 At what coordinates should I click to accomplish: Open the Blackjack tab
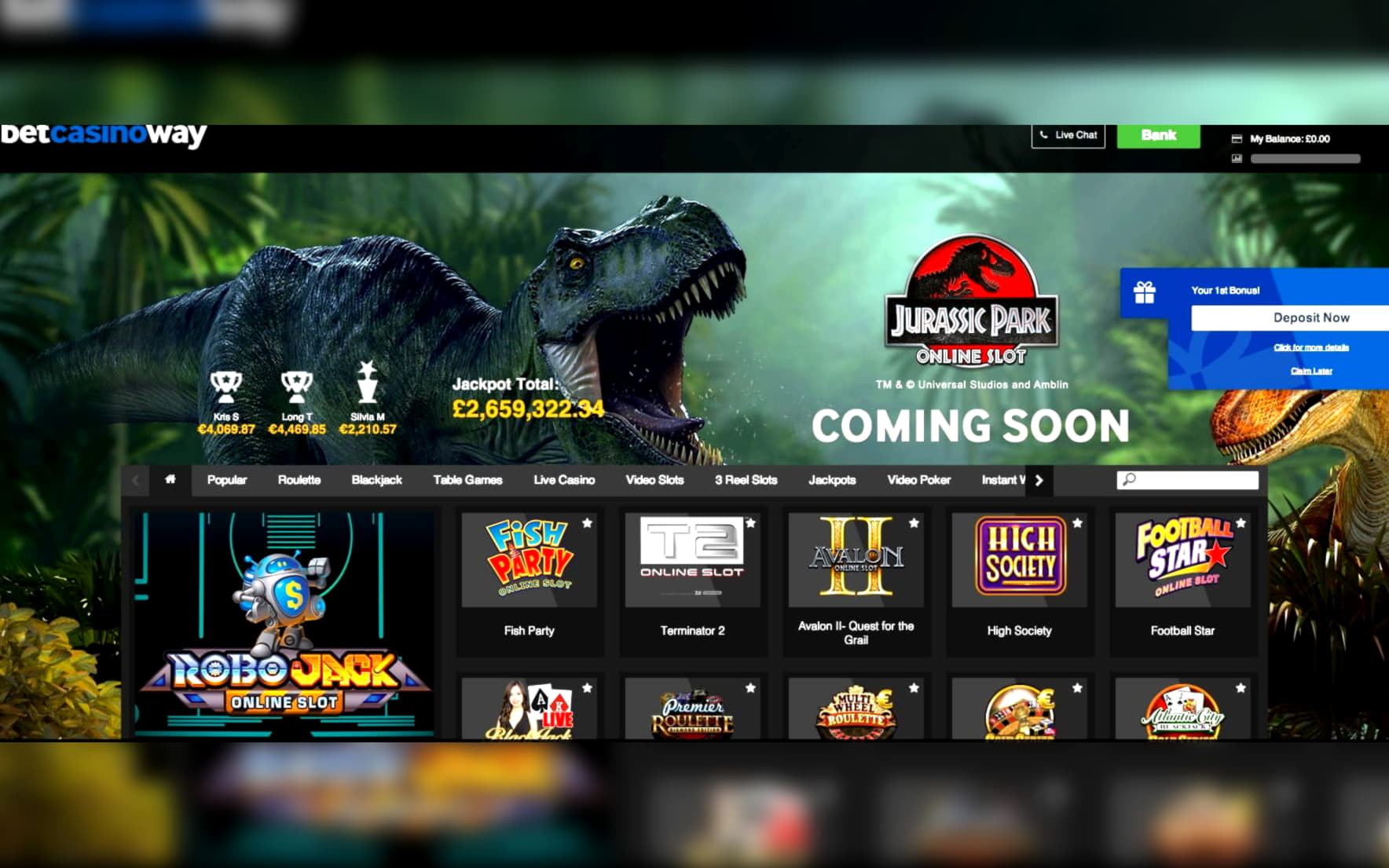(377, 480)
